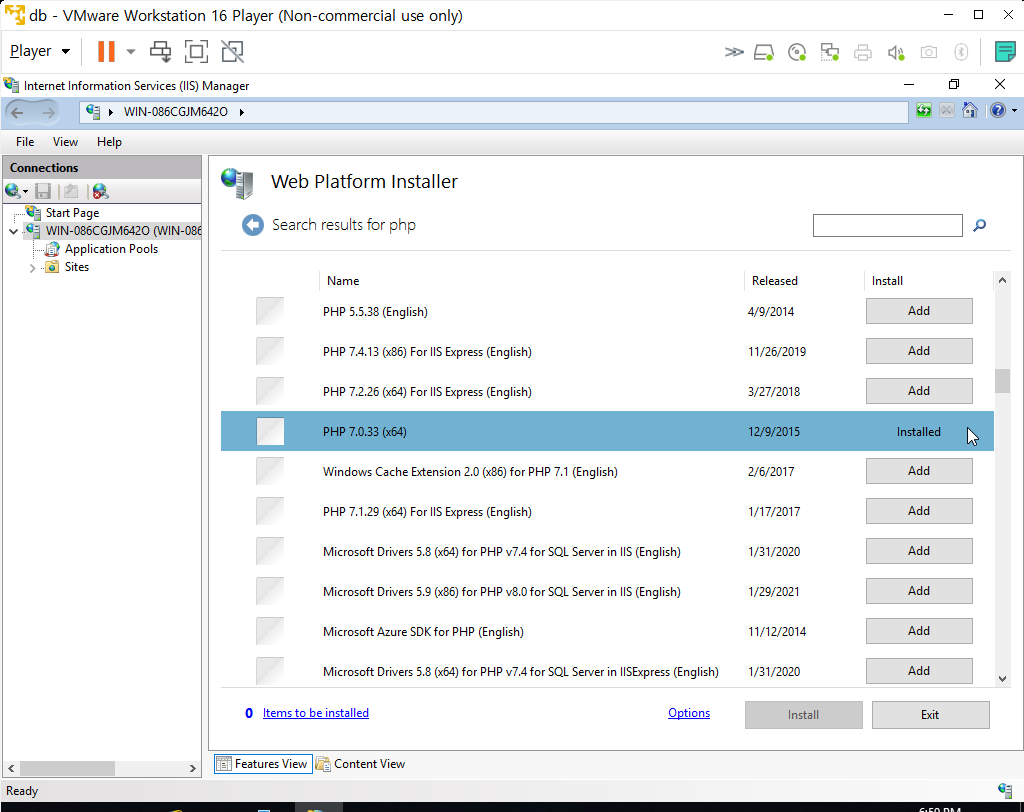Expand the Sites tree node
This screenshot has width=1024, height=812.
coord(32,267)
